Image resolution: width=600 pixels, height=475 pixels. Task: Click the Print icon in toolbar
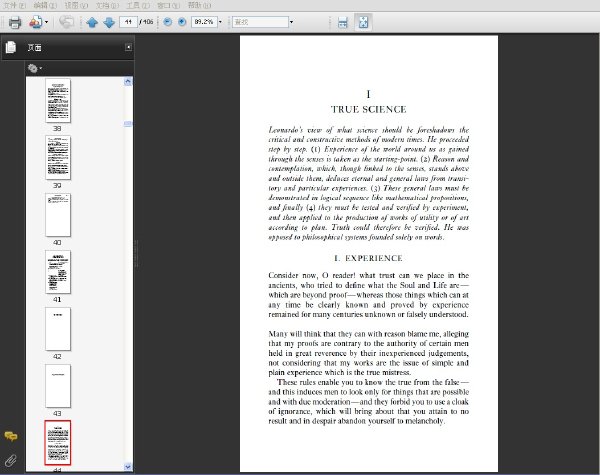click(15, 22)
